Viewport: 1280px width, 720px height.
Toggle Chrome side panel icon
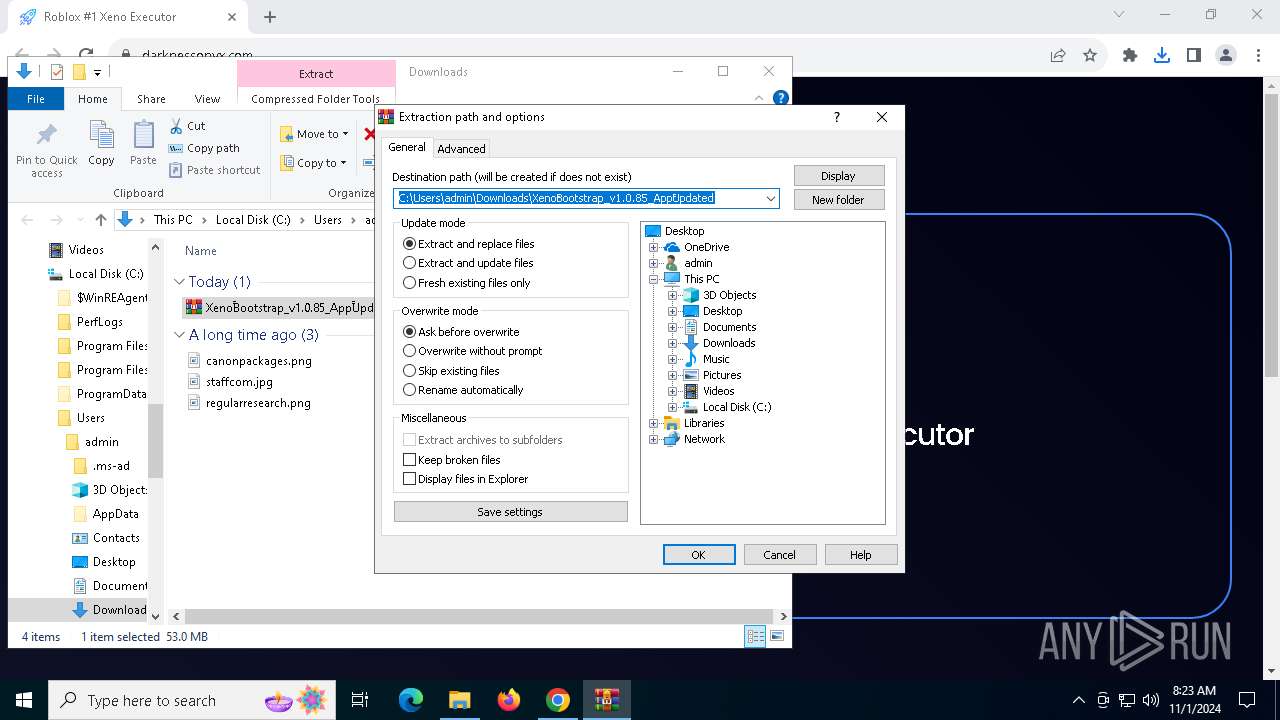pos(1194,56)
